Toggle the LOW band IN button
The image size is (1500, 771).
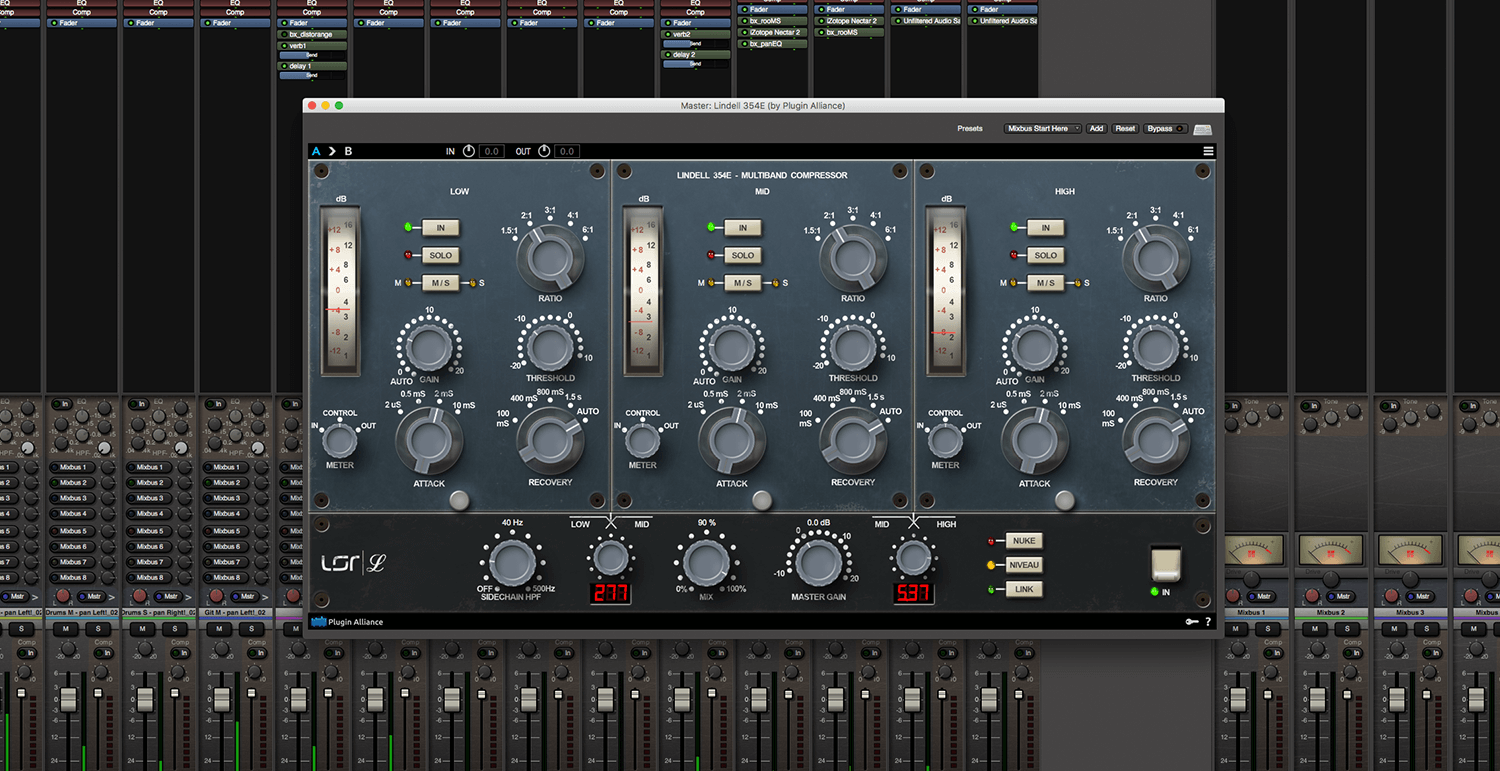[x=440, y=228]
